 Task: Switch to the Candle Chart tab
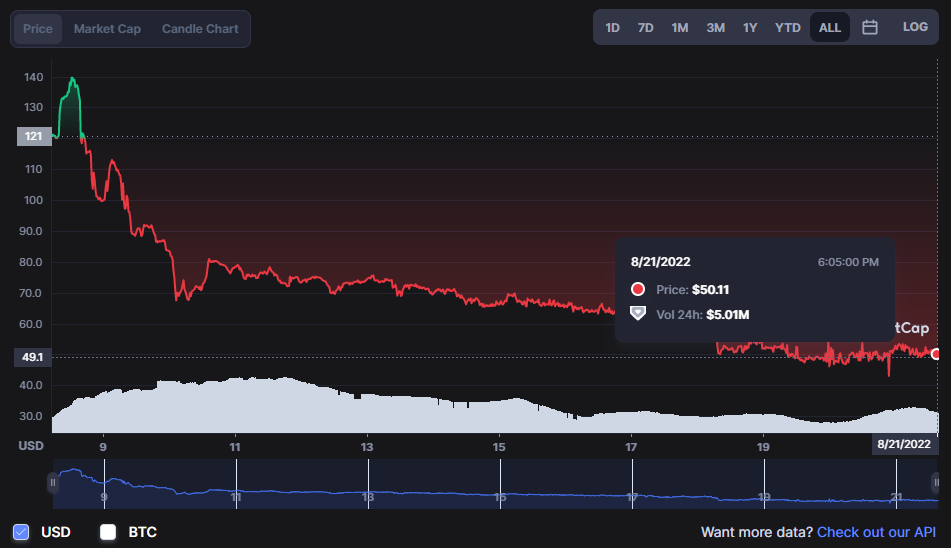[x=200, y=29]
